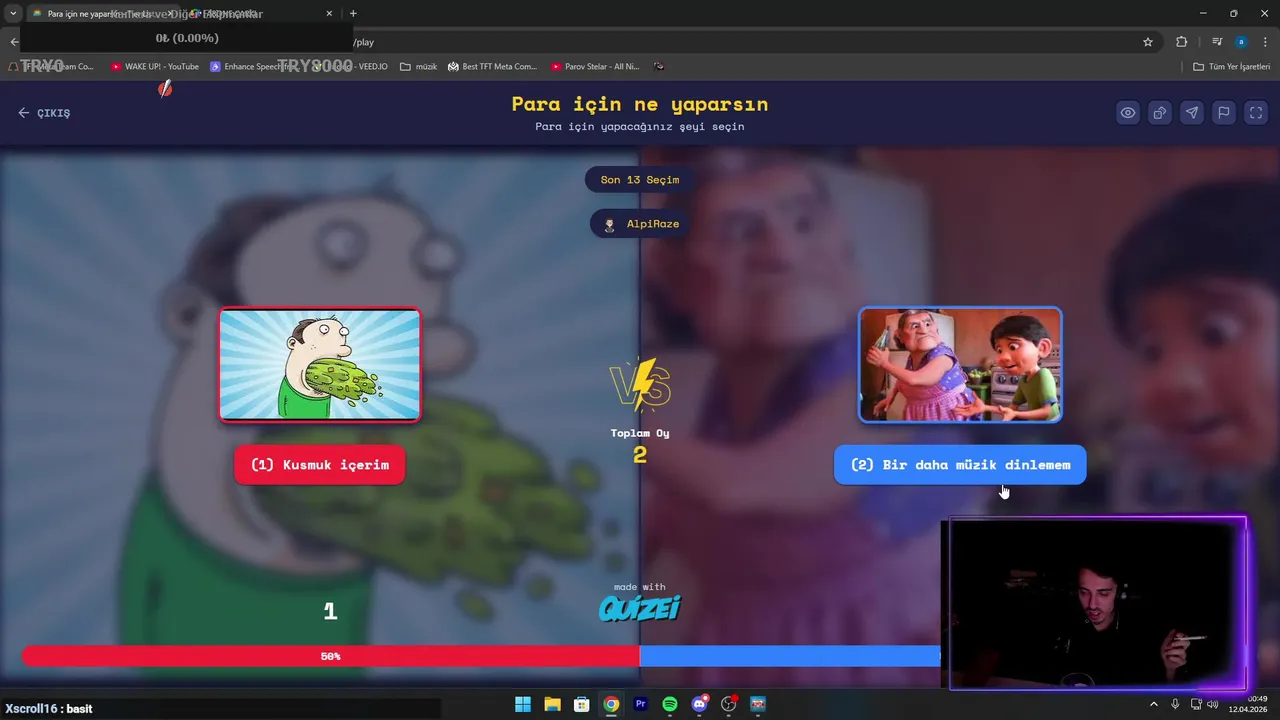Open Adobe Premiere Pro from taskbar
The width and height of the screenshot is (1280, 720).
[641, 704]
